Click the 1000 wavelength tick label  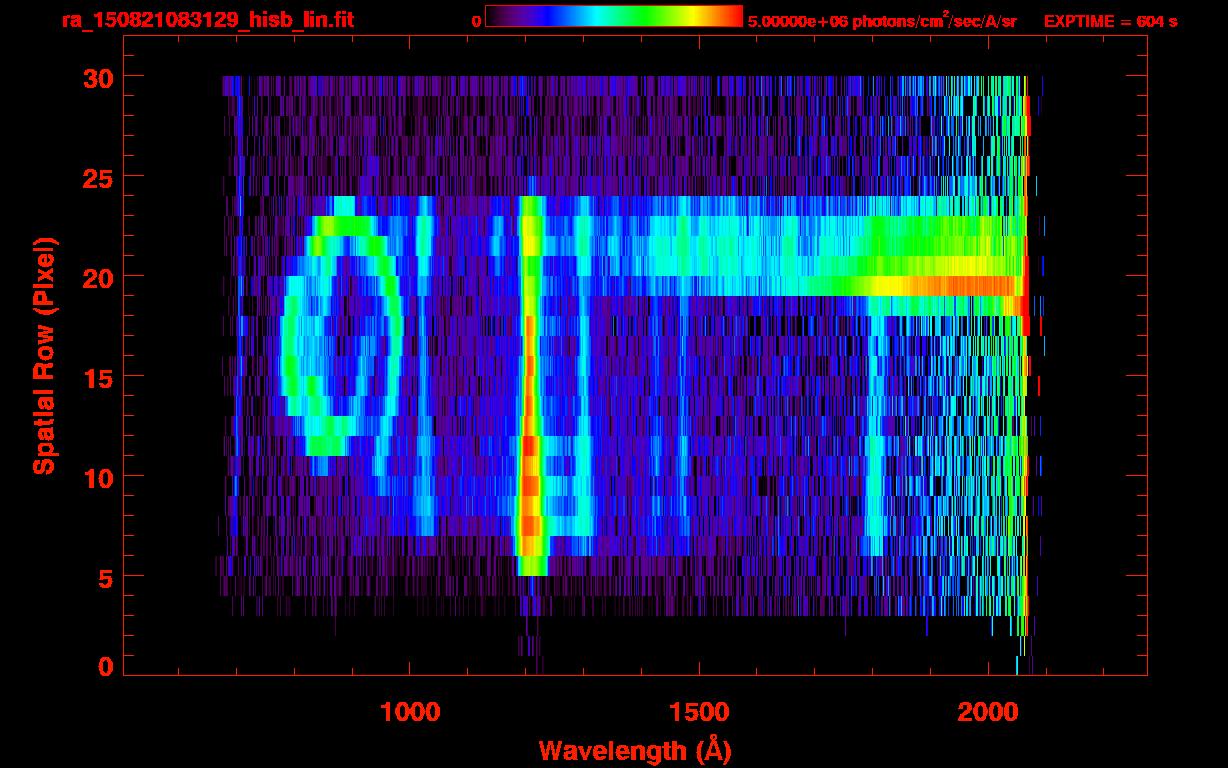click(x=410, y=711)
